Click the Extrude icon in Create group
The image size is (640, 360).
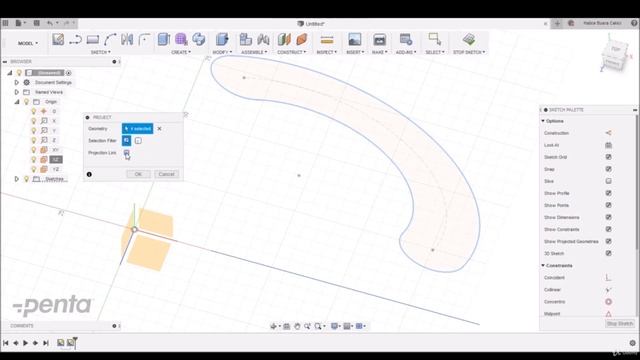(x=164, y=39)
